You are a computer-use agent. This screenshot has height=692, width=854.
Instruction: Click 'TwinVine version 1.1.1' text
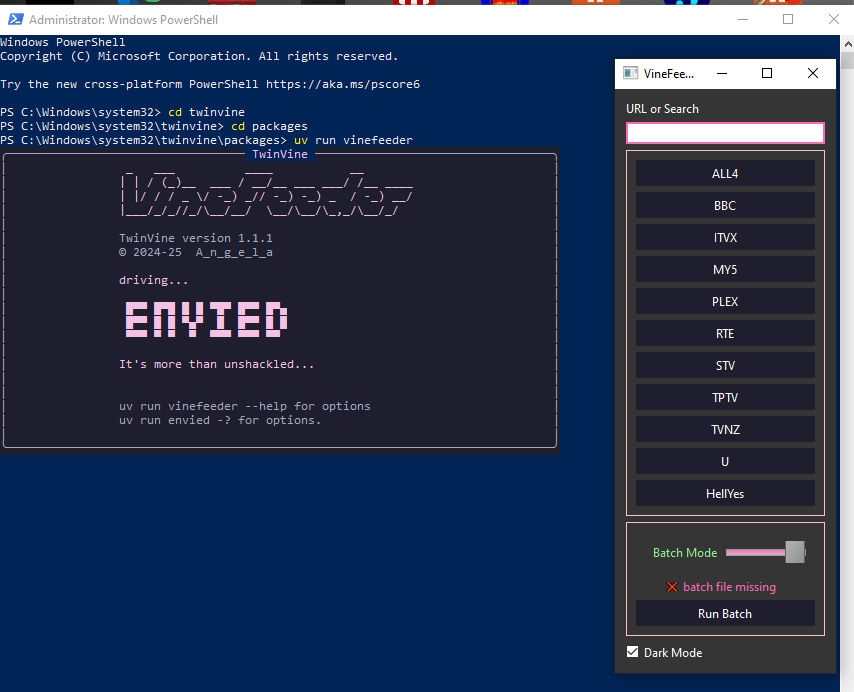click(x=196, y=238)
